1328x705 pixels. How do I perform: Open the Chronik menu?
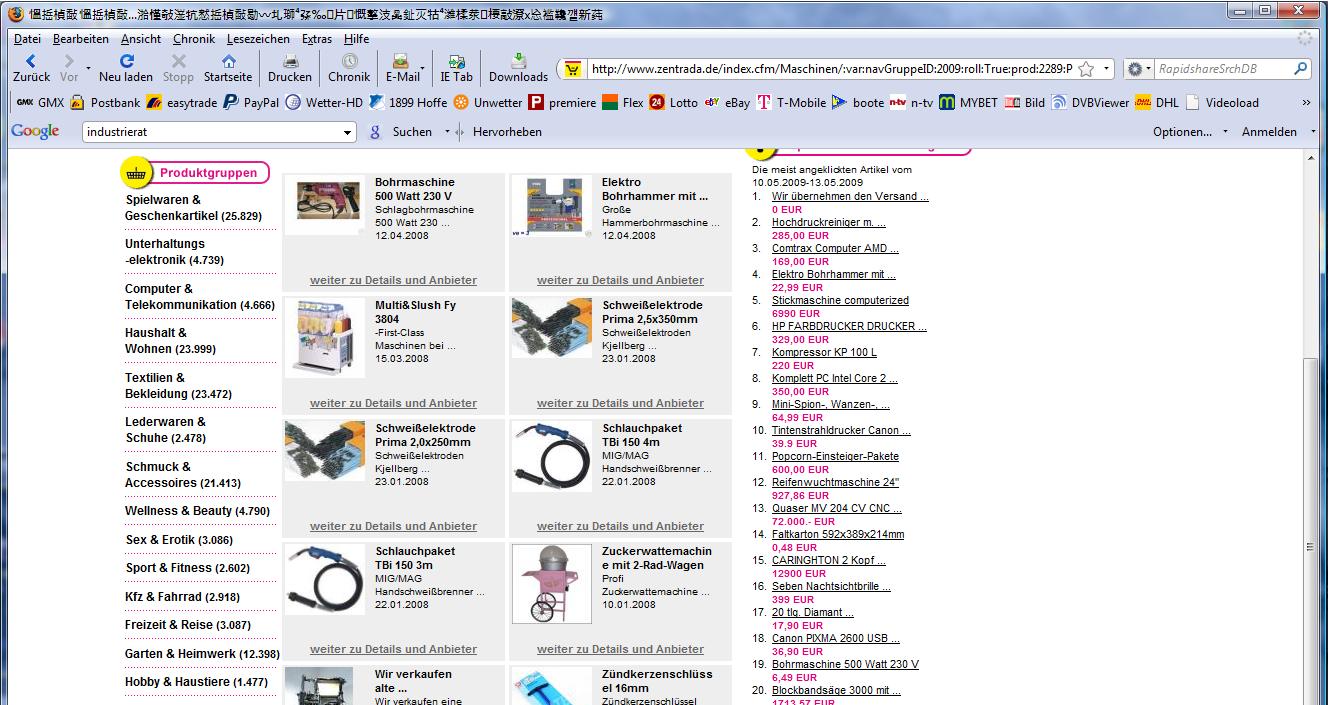[x=194, y=39]
